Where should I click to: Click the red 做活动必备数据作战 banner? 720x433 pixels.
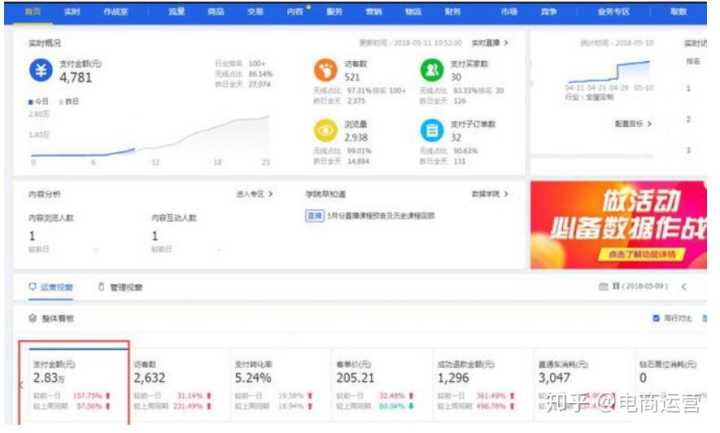coord(619,225)
